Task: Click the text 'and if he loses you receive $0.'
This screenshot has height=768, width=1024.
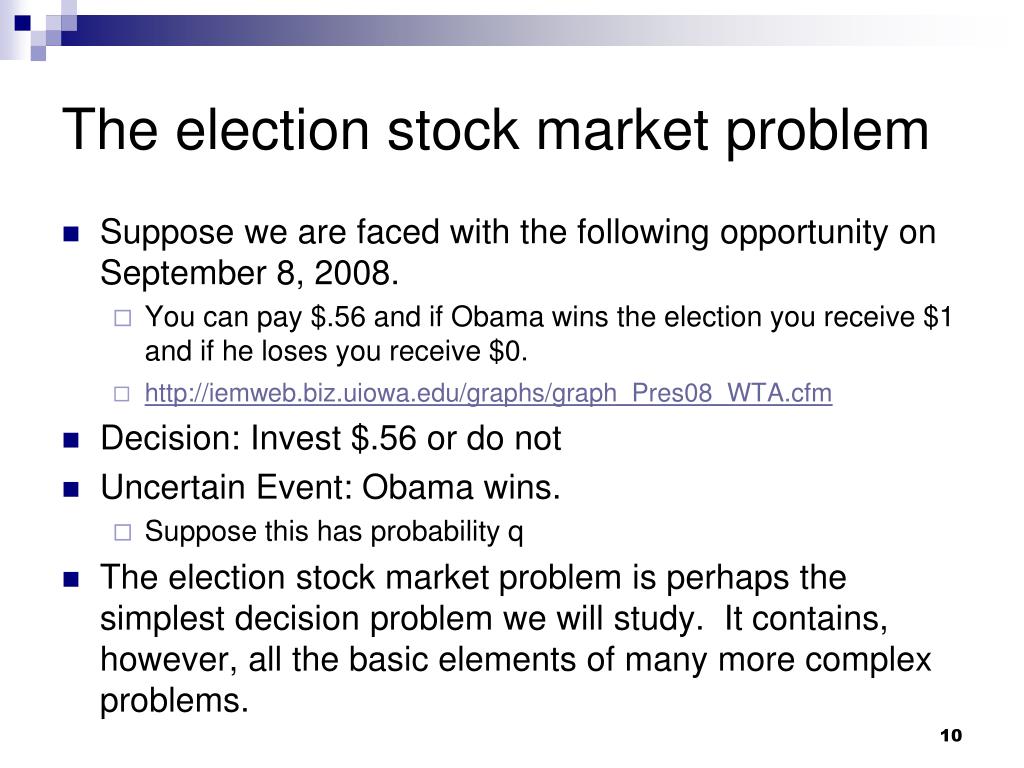Action: [336, 351]
